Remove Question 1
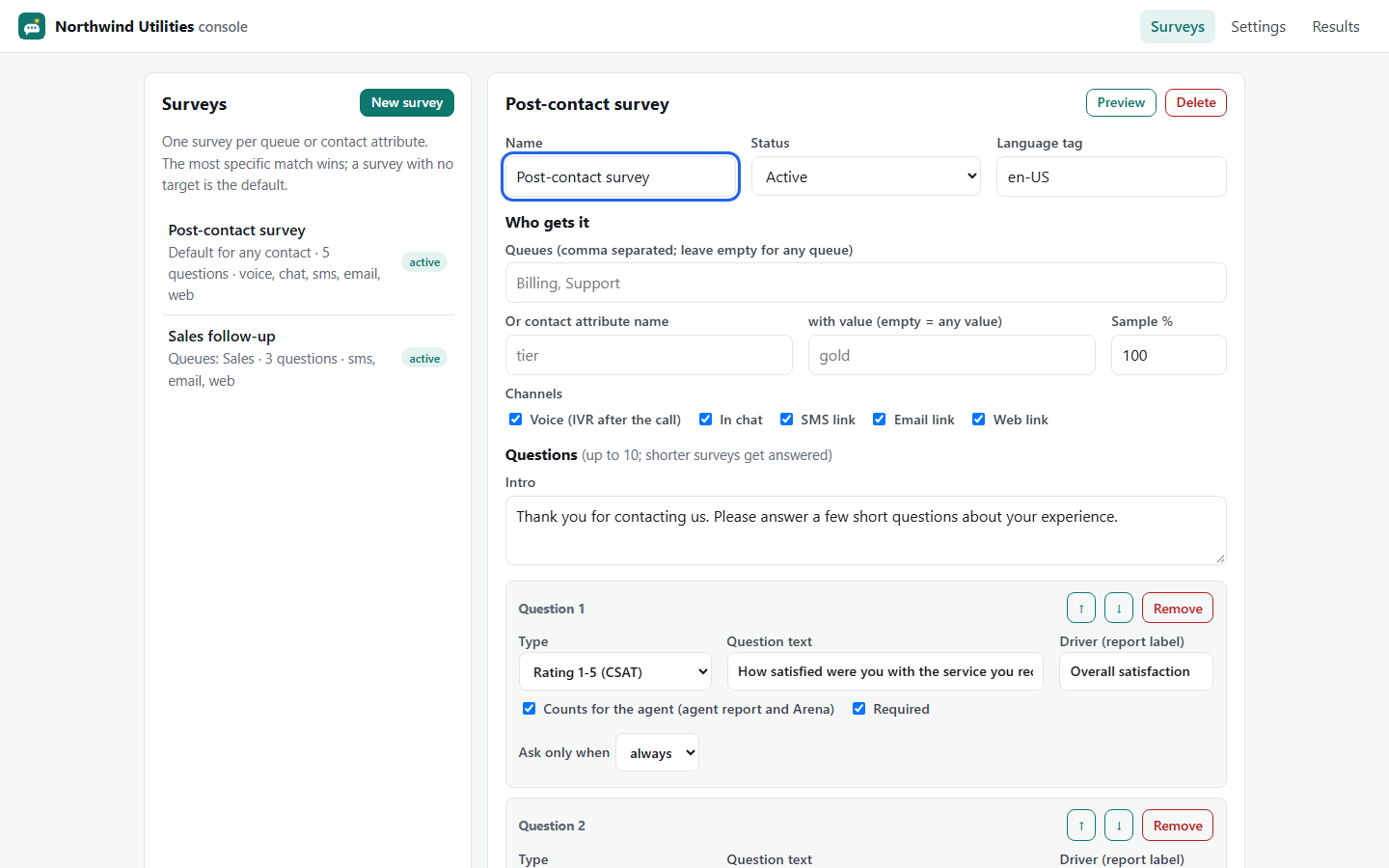1389x868 pixels. 1178,609
